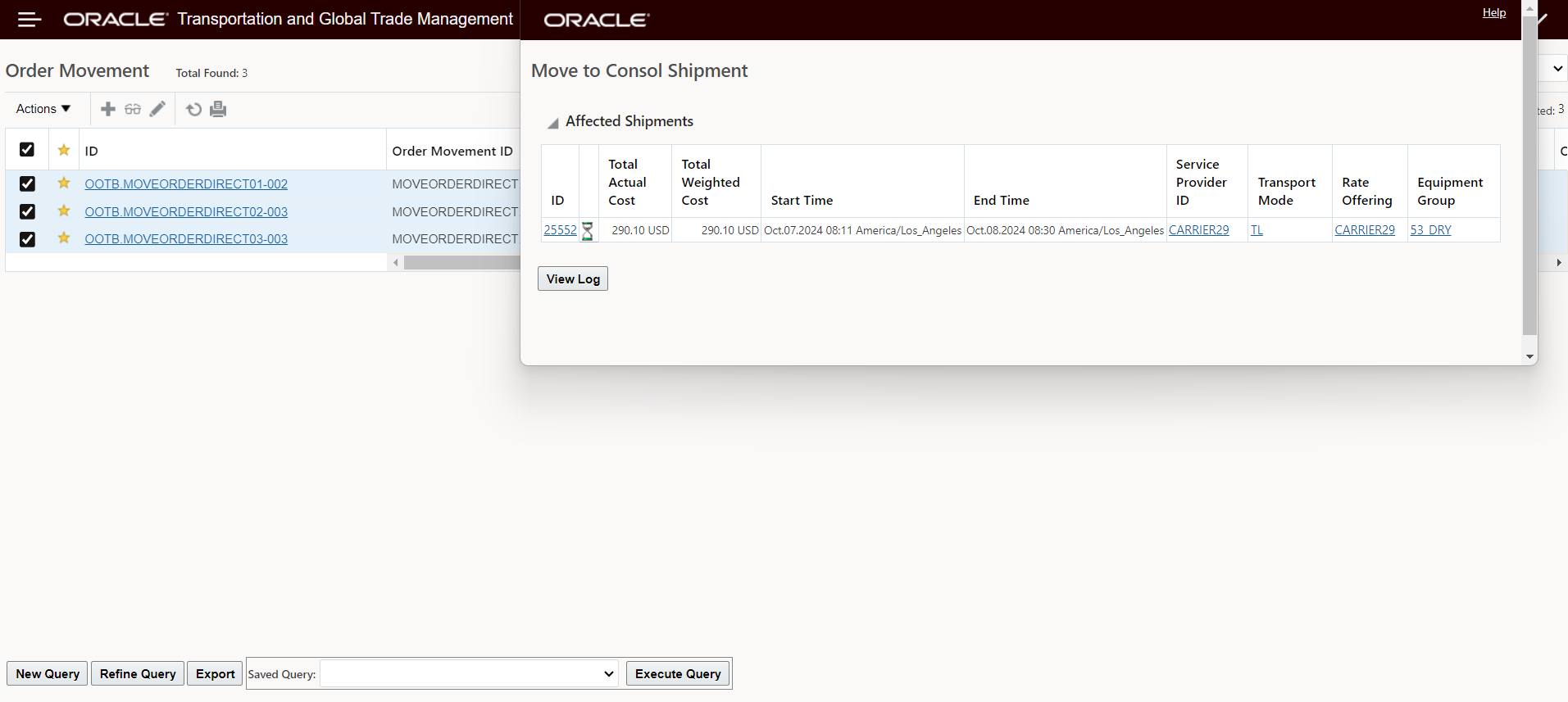Screen dimensions: 1568x702
Task: Click the Start Time column header
Action: point(802,201)
